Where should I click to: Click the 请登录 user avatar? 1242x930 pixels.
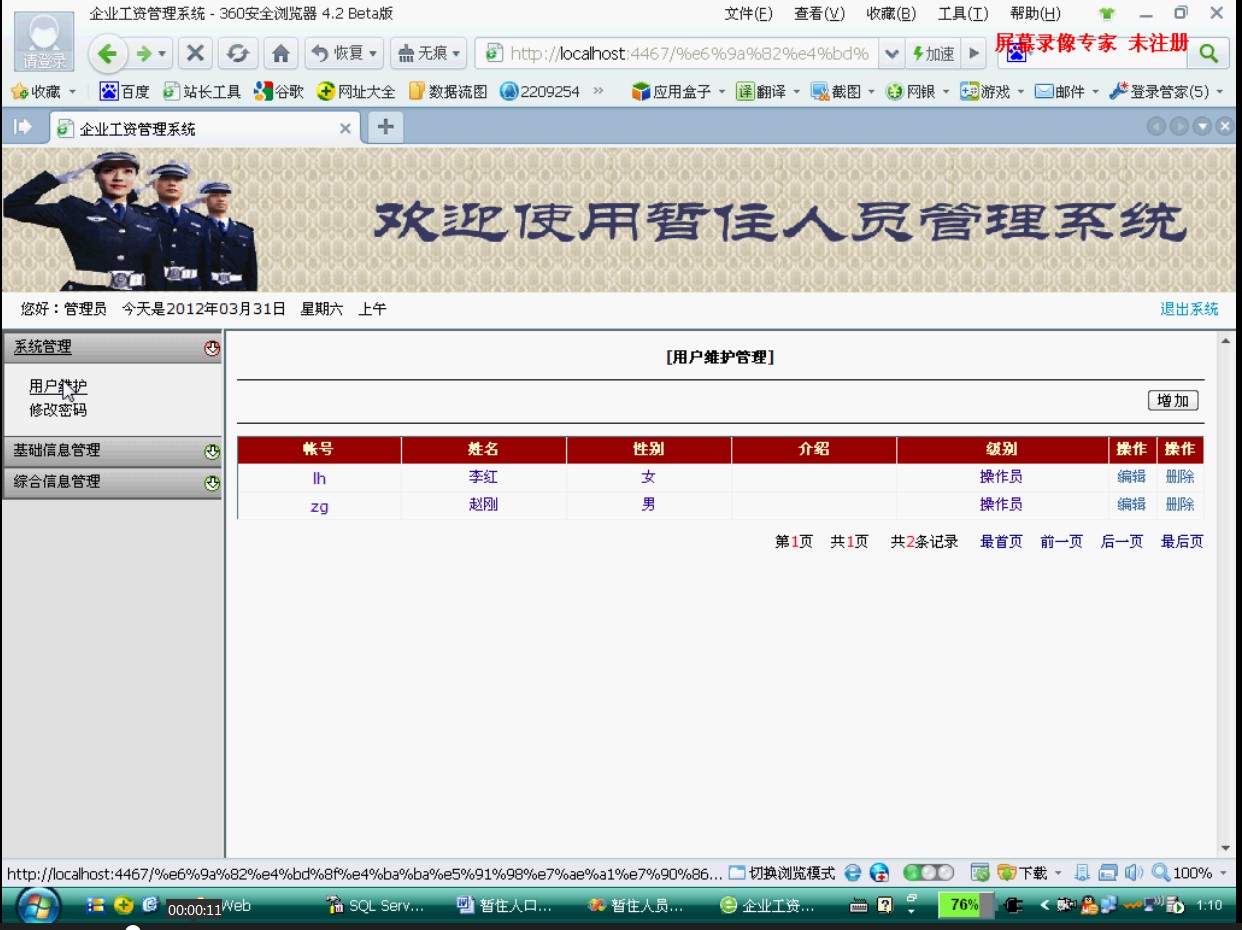44,41
